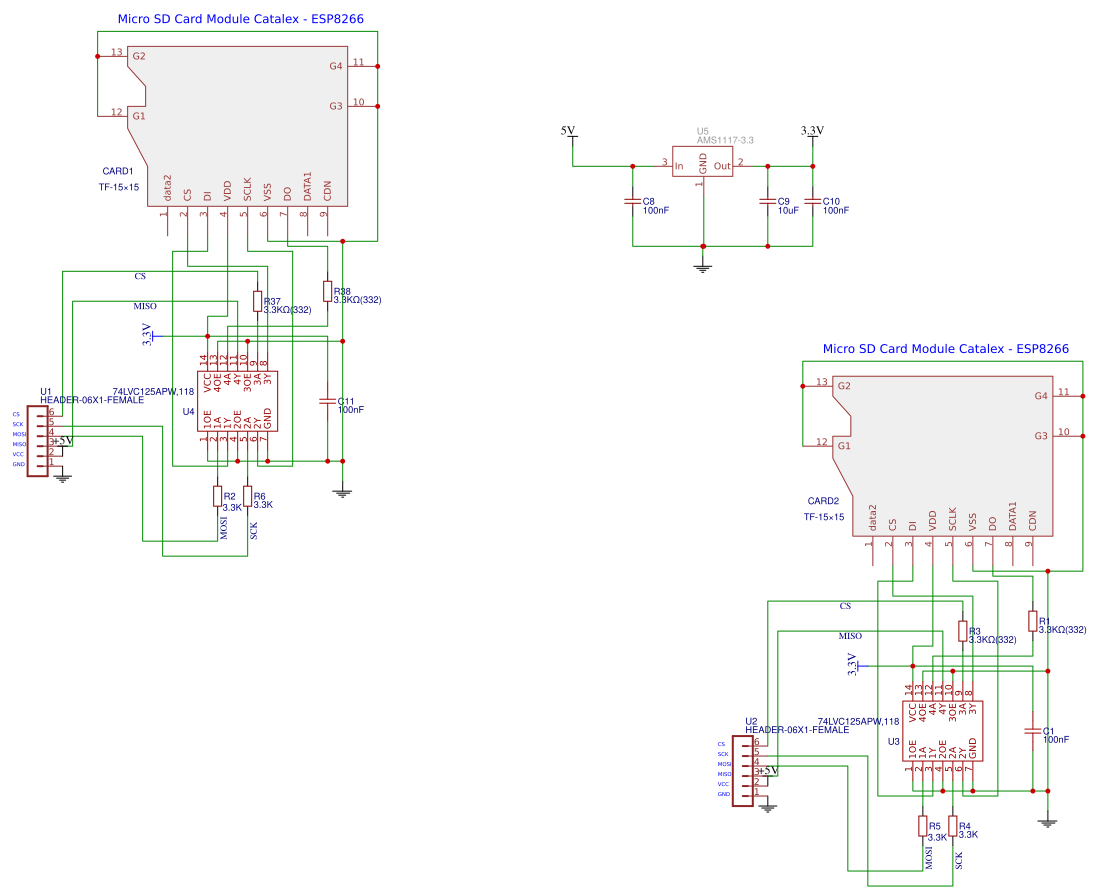
Task: Select the 'TF-15×15' label under CARD1
Action: click(118, 187)
